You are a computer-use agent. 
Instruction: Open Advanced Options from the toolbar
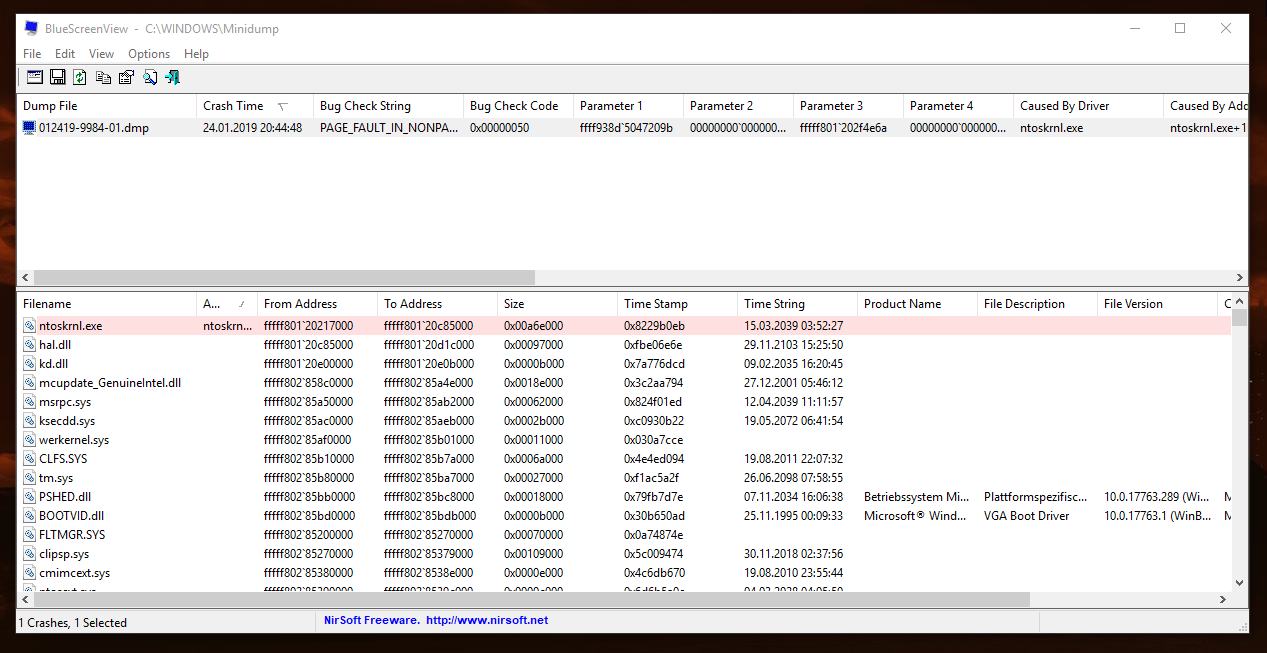click(x=34, y=77)
